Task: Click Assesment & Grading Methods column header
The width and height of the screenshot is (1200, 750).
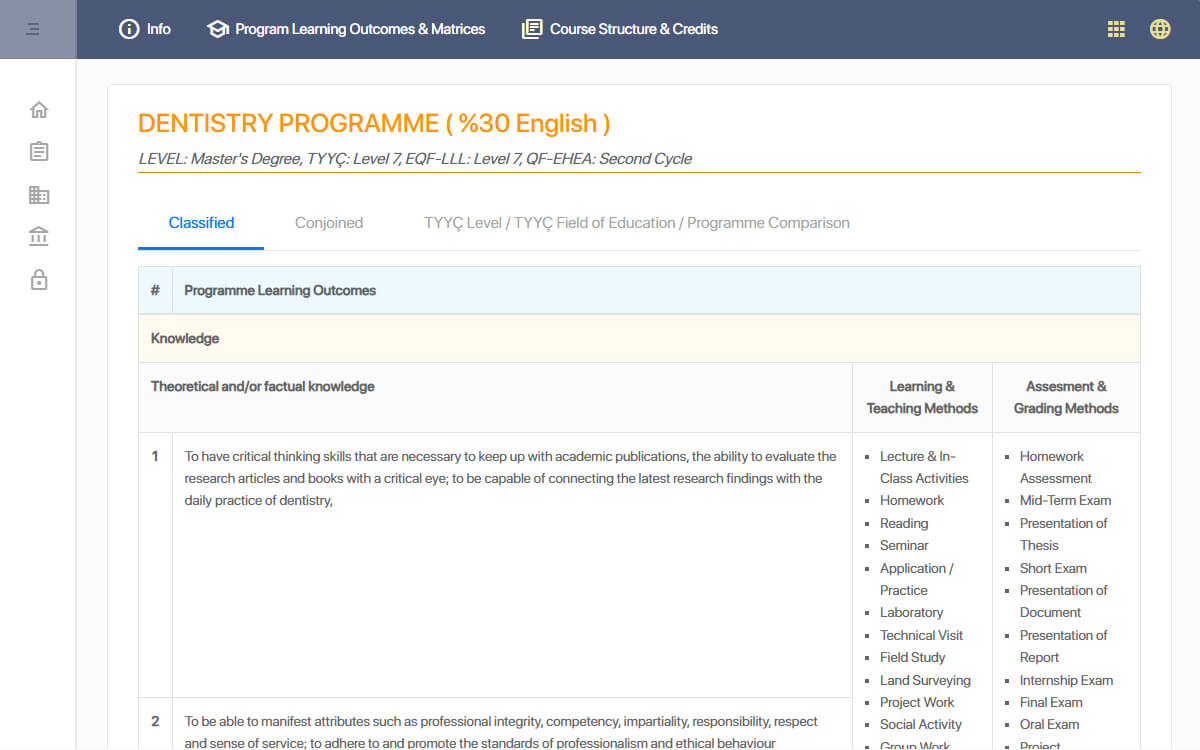Action: tap(1066, 397)
